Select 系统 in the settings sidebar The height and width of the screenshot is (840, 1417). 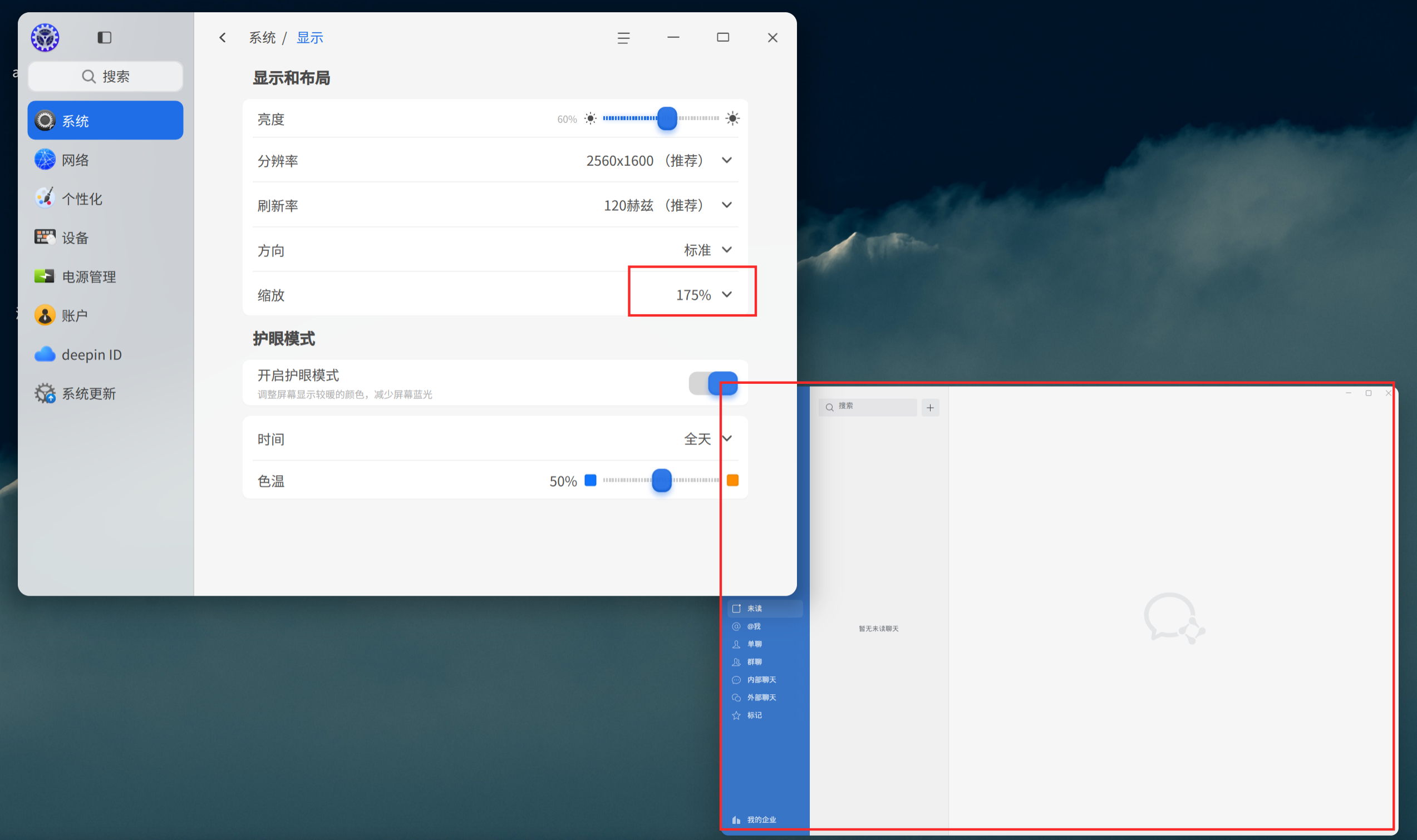point(105,121)
